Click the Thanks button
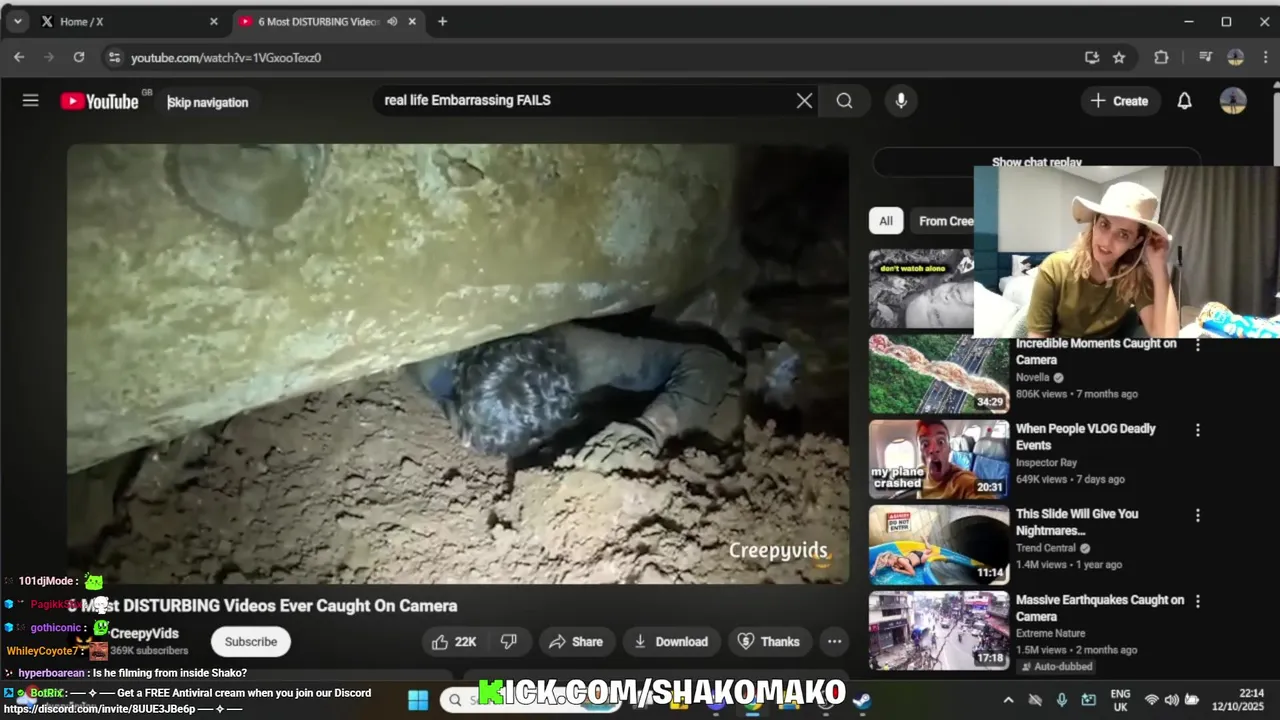Image resolution: width=1280 pixels, height=720 pixels. coord(769,642)
